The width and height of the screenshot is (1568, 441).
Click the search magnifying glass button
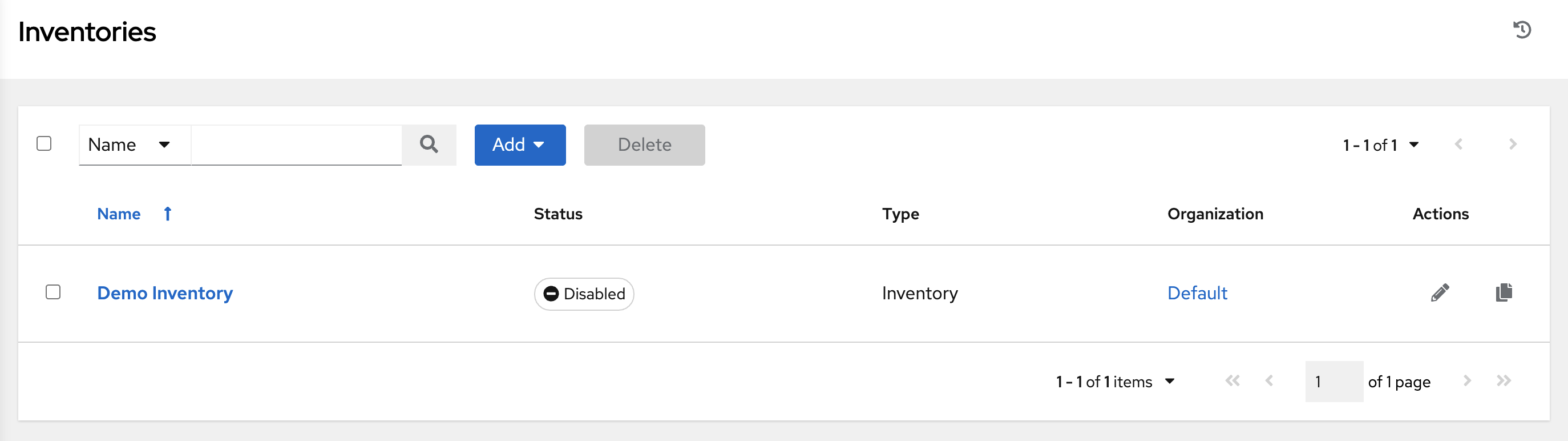429,145
